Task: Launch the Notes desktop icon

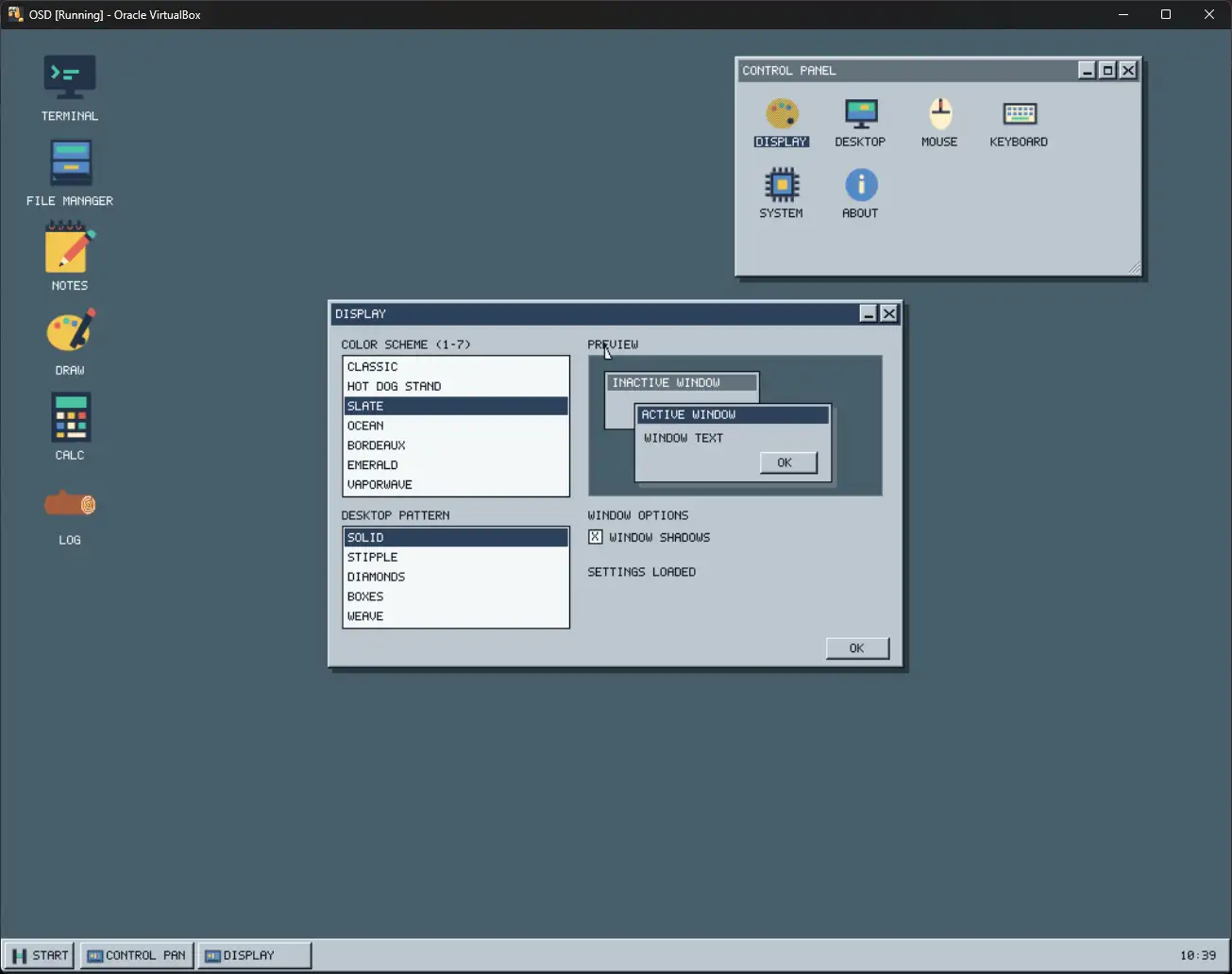Action: pos(70,257)
